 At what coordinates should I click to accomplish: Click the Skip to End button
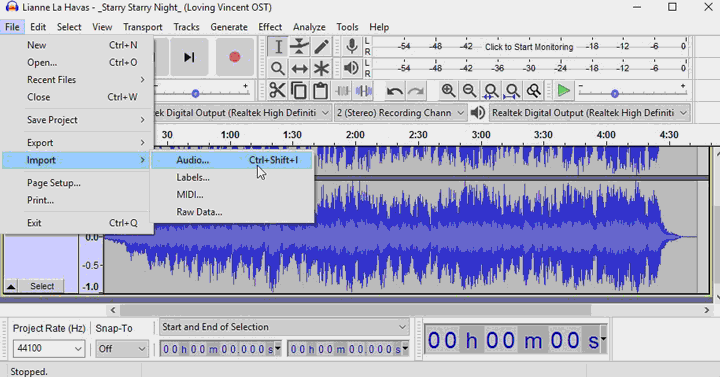tap(189, 57)
